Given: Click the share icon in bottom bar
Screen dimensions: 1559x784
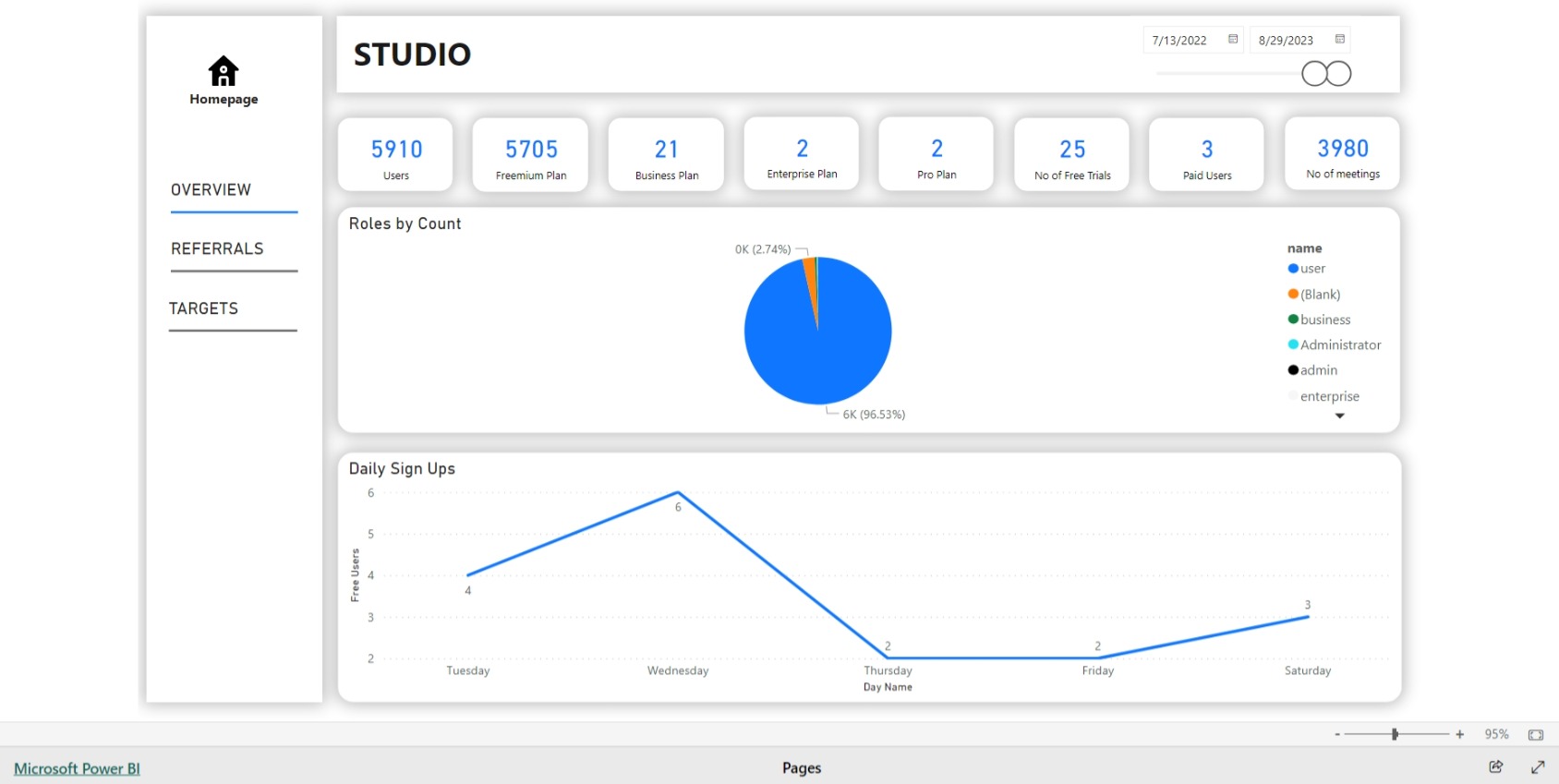Looking at the screenshot, I should [x=1496, y=766].
